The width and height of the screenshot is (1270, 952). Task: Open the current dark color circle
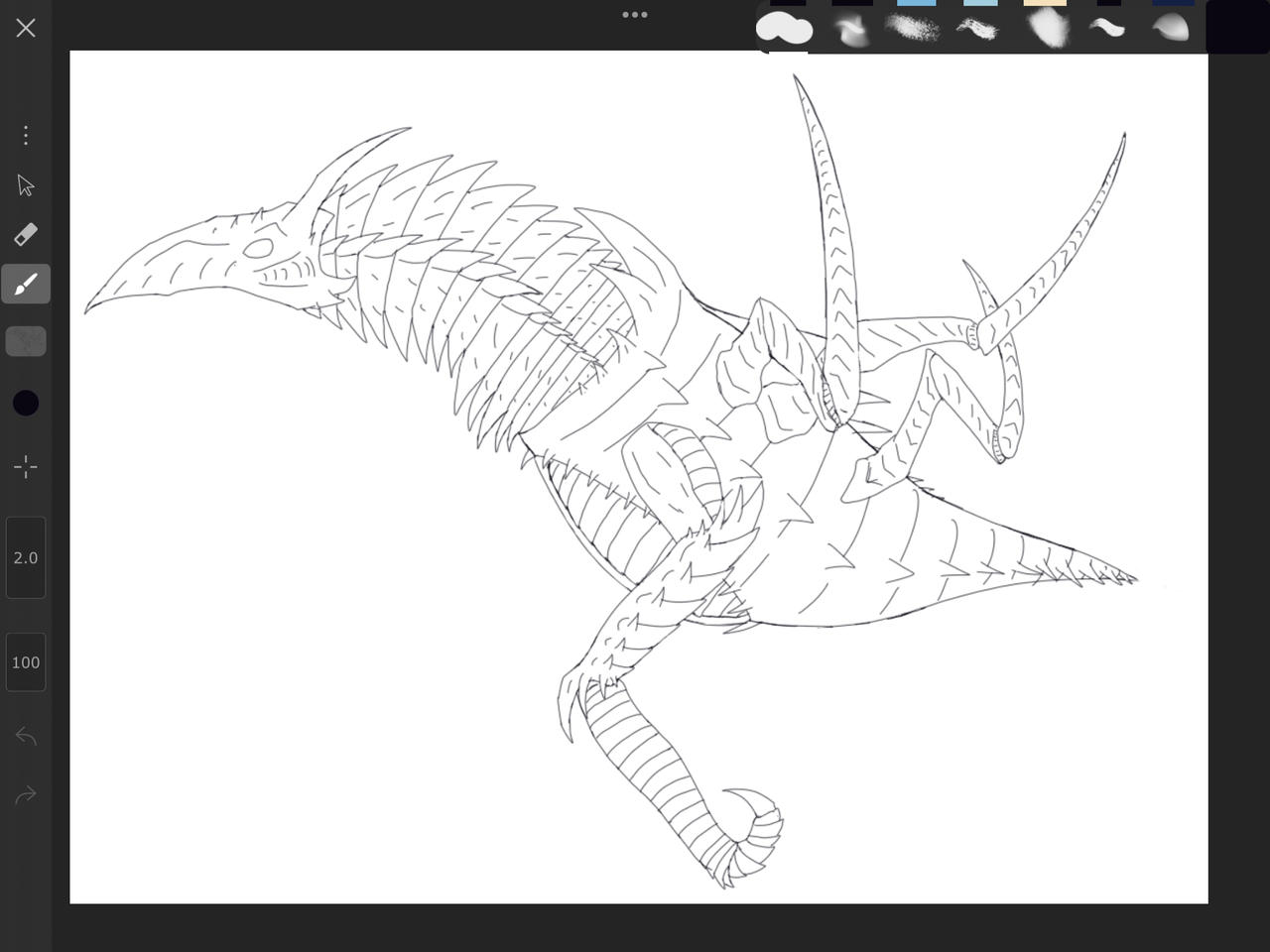tap(26, 403)
